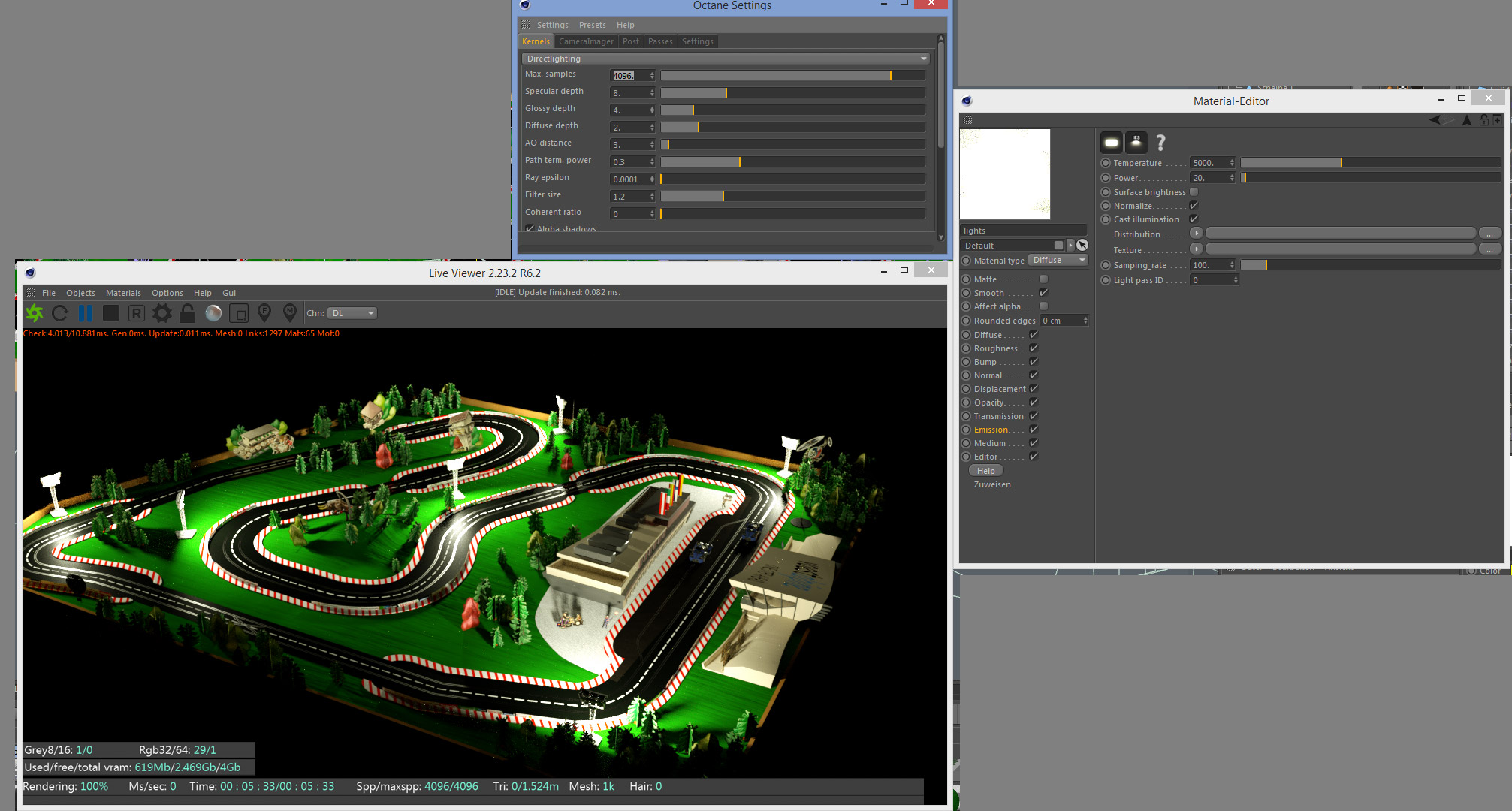Click the material picker M pin icon
Image resolution: width=1512 pixels, height=811 pixels.
tap(290, 312)
